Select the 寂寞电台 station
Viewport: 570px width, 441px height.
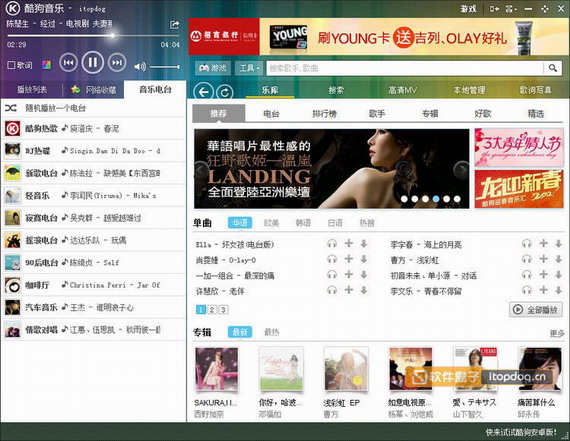coord(94,218)
